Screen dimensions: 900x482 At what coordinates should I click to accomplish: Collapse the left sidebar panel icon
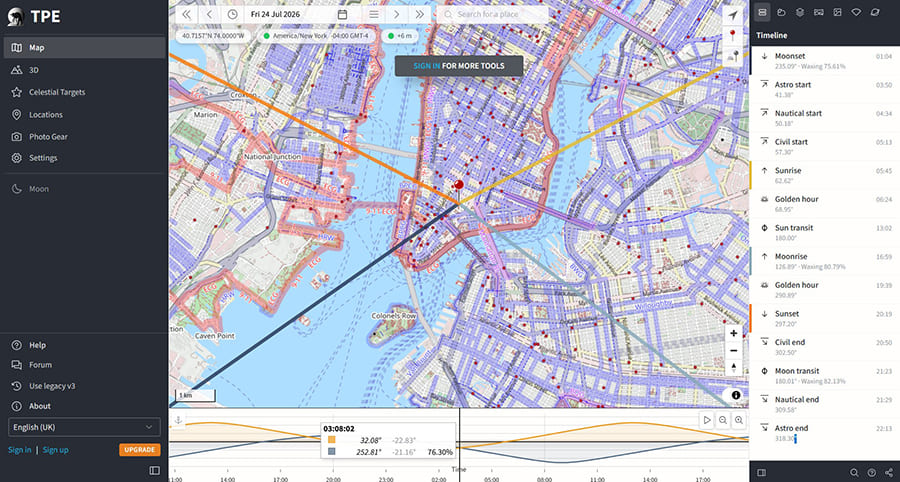154,471
